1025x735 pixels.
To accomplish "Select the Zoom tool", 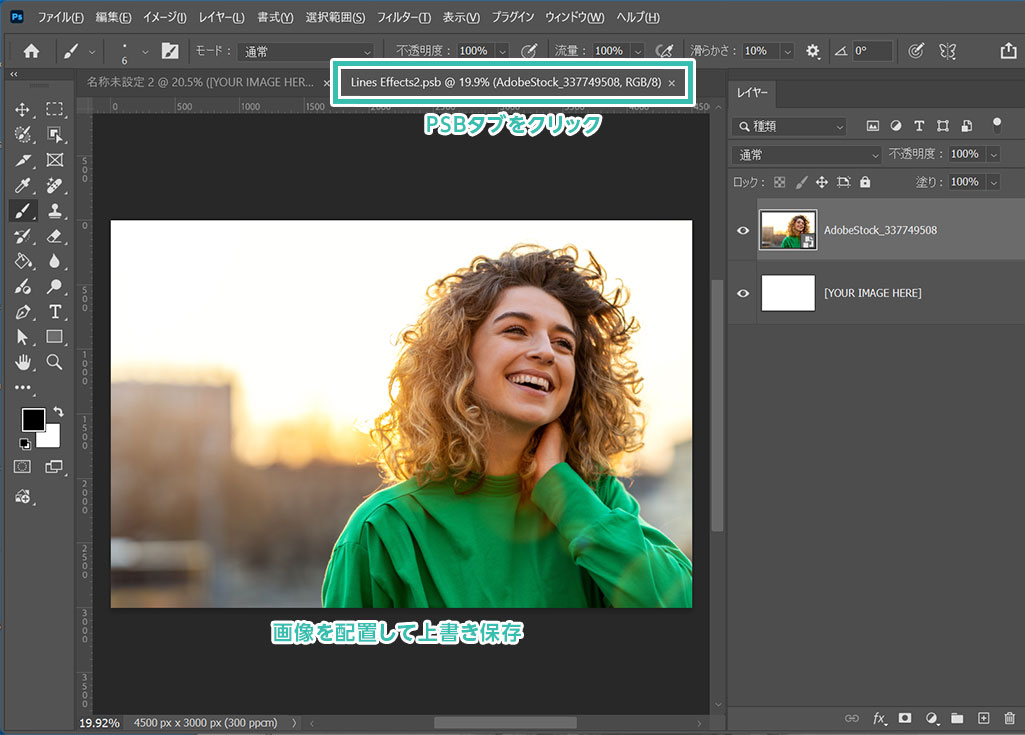I will (x=55, y=362).
